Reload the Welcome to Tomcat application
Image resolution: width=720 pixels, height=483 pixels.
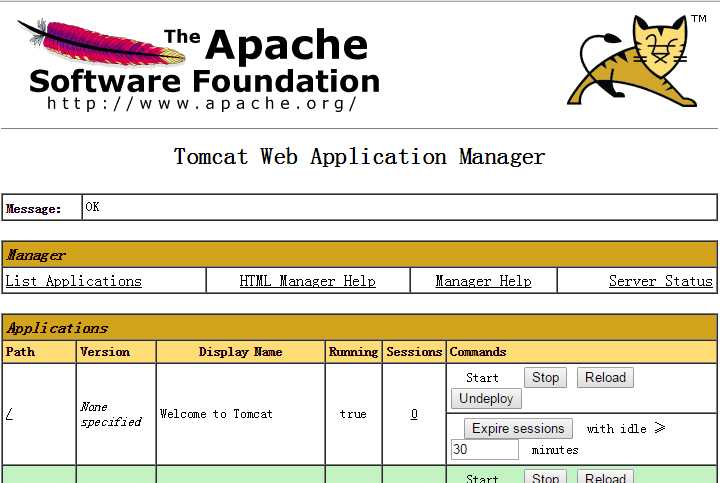[605, 377]
